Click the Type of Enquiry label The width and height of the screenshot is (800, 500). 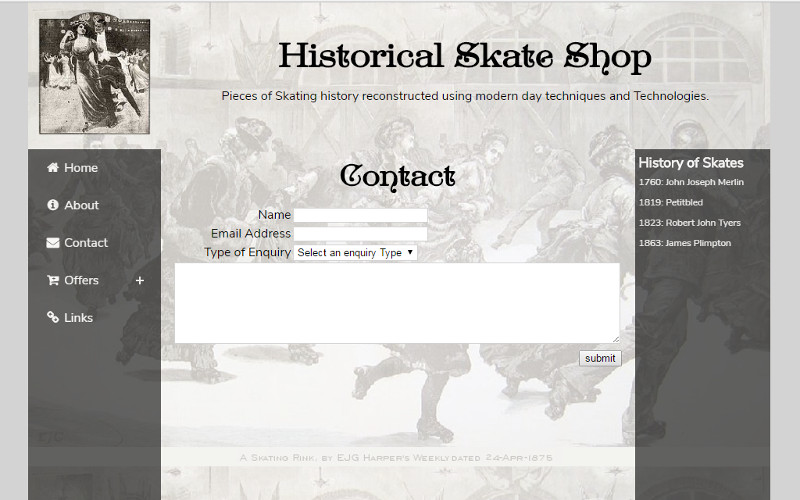(x=247, y=253)
